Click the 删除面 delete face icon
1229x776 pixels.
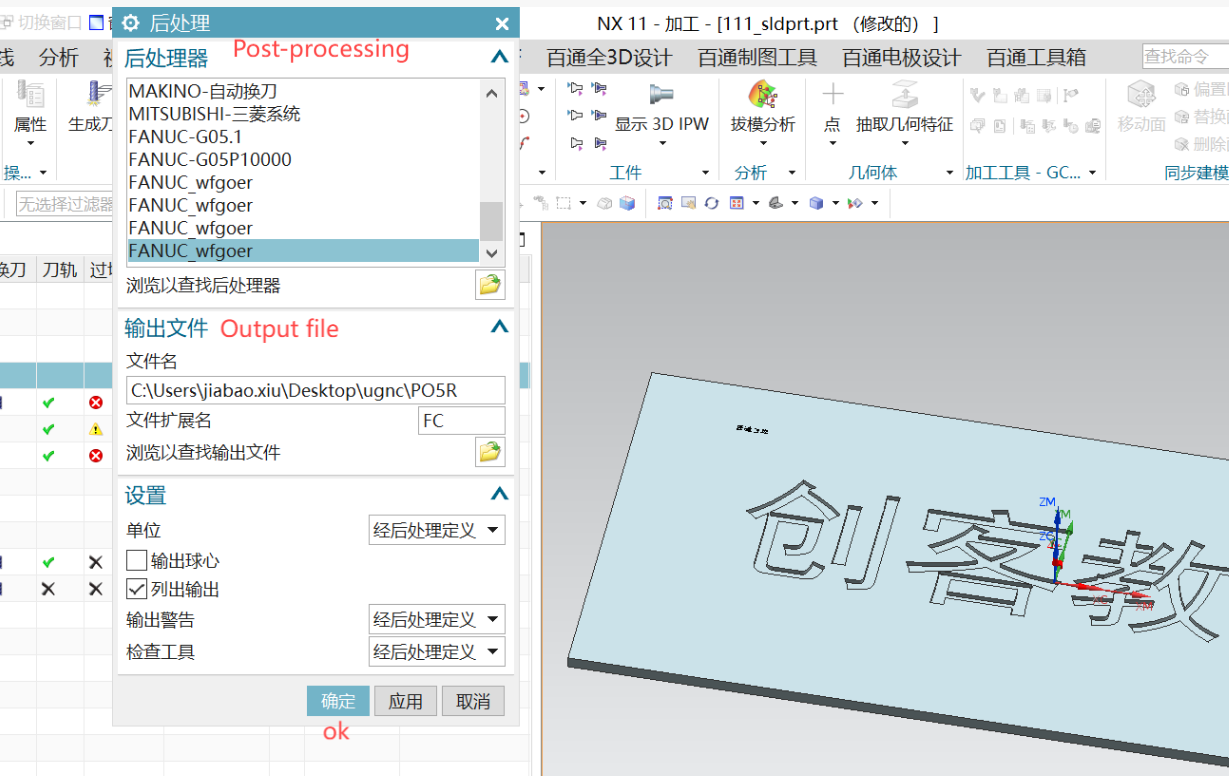coord(1182,143)
